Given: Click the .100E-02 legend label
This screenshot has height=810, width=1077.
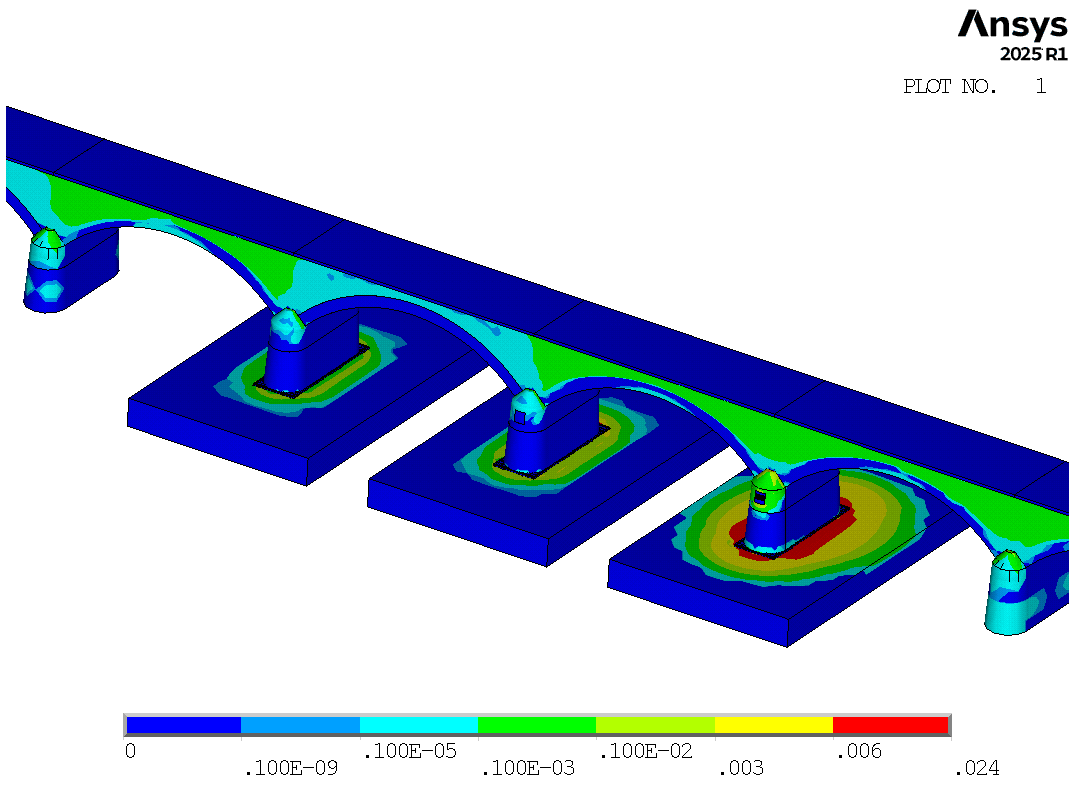Looking at the screenshot, I should [646, 751].
